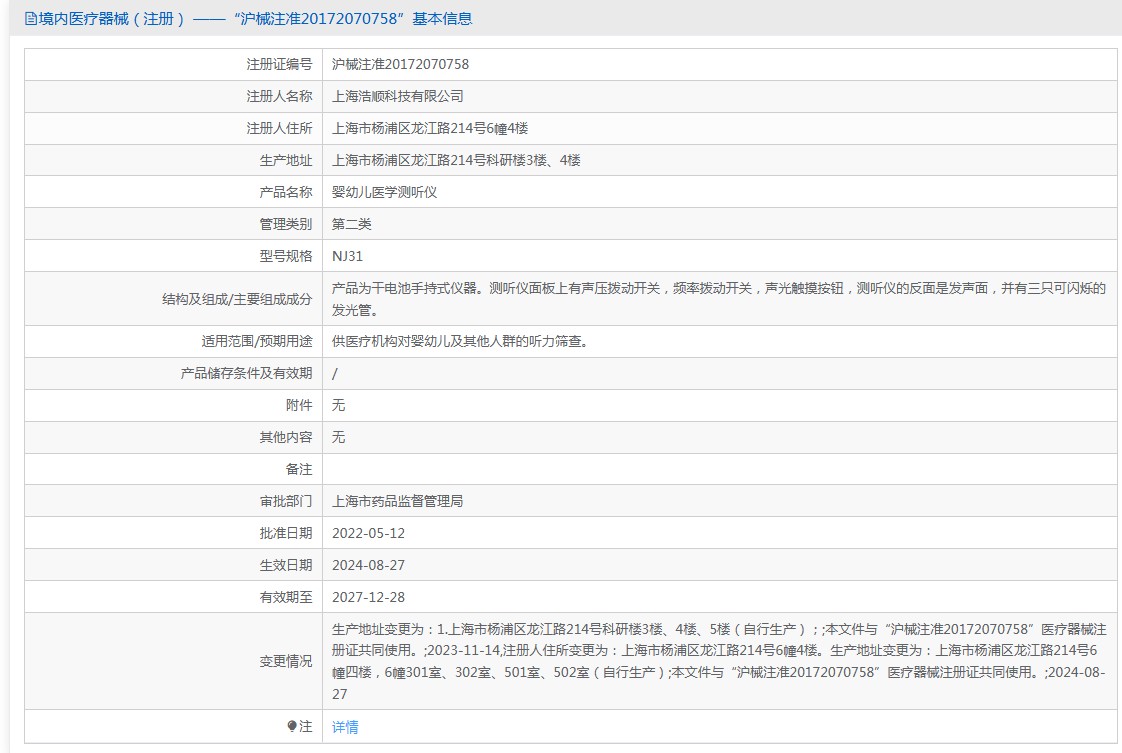The image size is (1122, 753).
Task: Click the 产品名称 label
Action: tap(286, 192)
